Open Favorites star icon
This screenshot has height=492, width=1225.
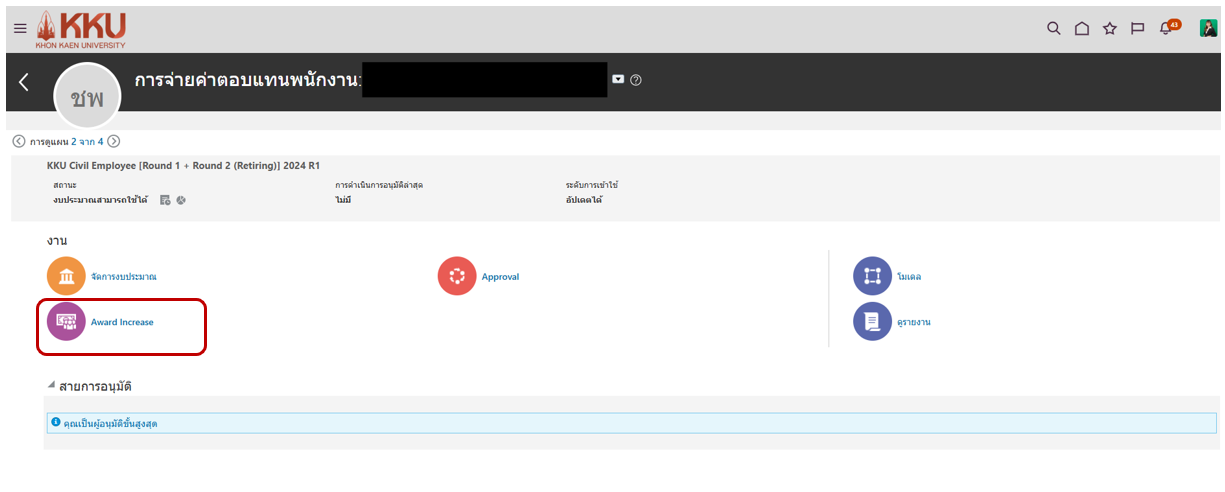coord(1109,28)
